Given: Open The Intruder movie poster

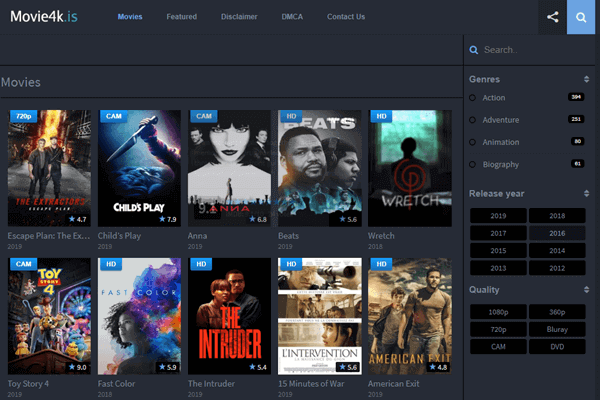Looking at the screenshot, I should pyautogui.click(x=230, y=316).
